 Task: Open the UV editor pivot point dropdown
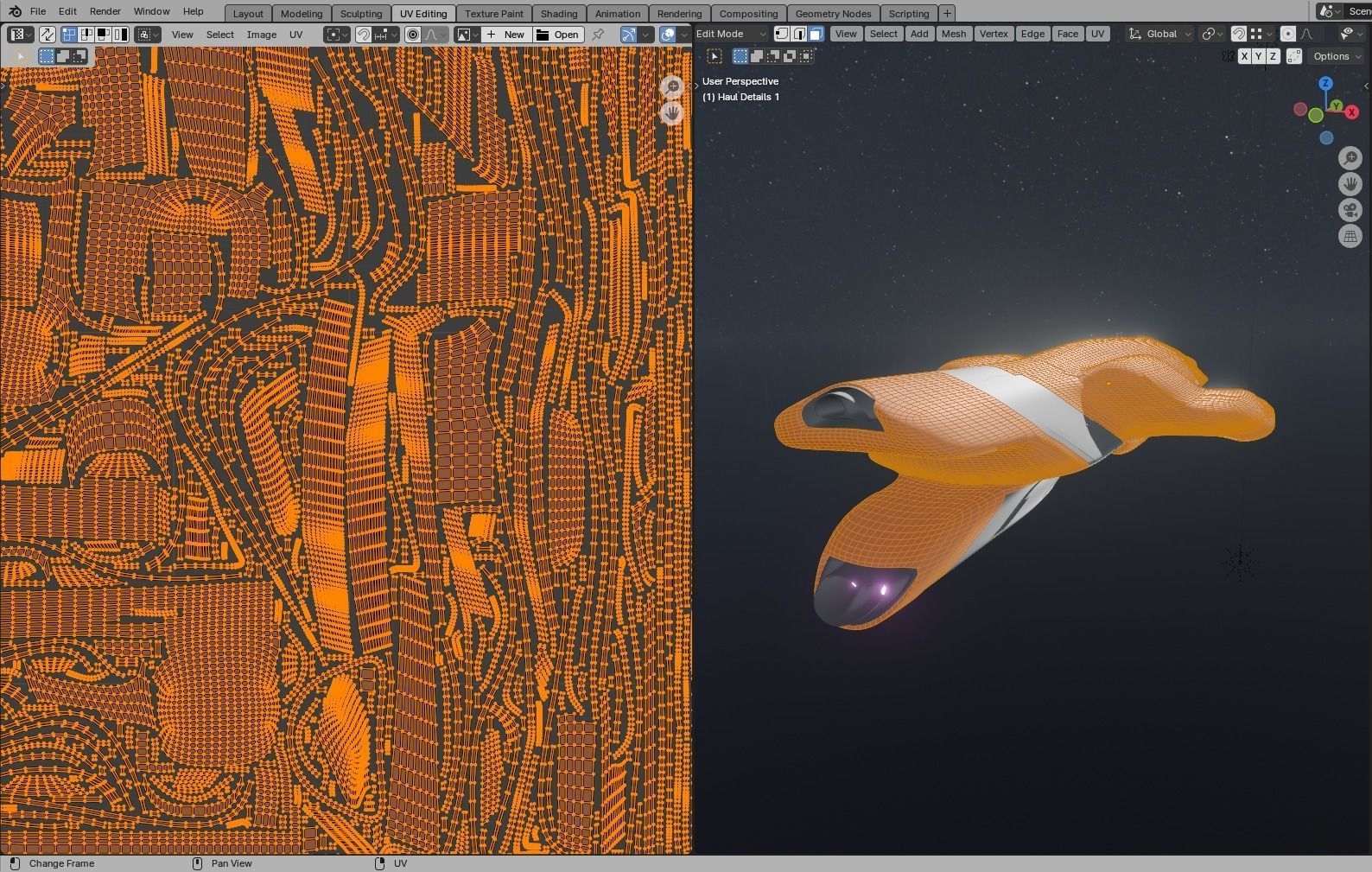tap(337, 35)
